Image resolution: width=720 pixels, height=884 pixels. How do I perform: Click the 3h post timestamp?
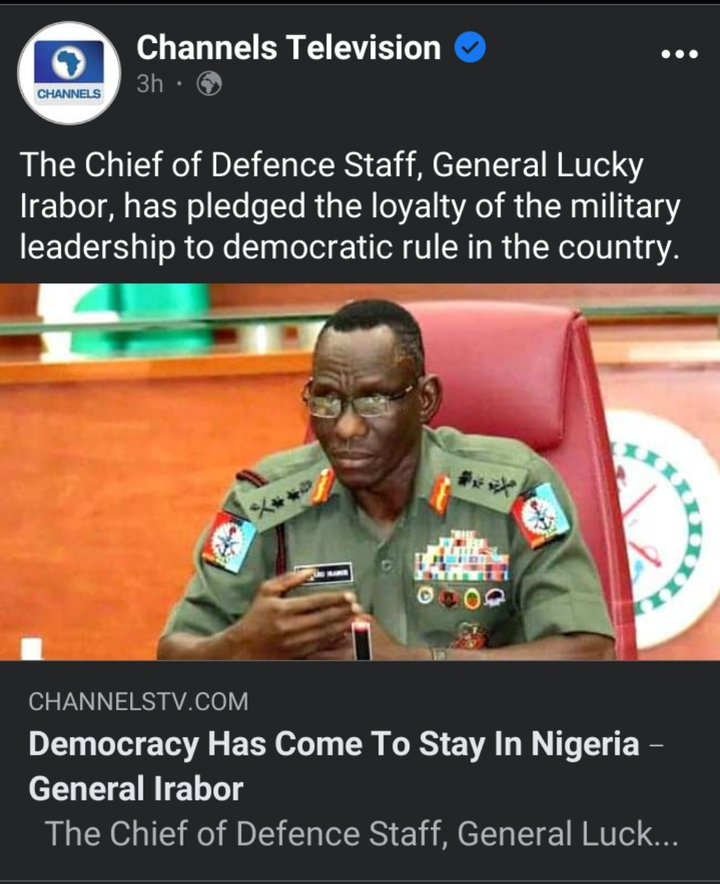pos(149,84)
